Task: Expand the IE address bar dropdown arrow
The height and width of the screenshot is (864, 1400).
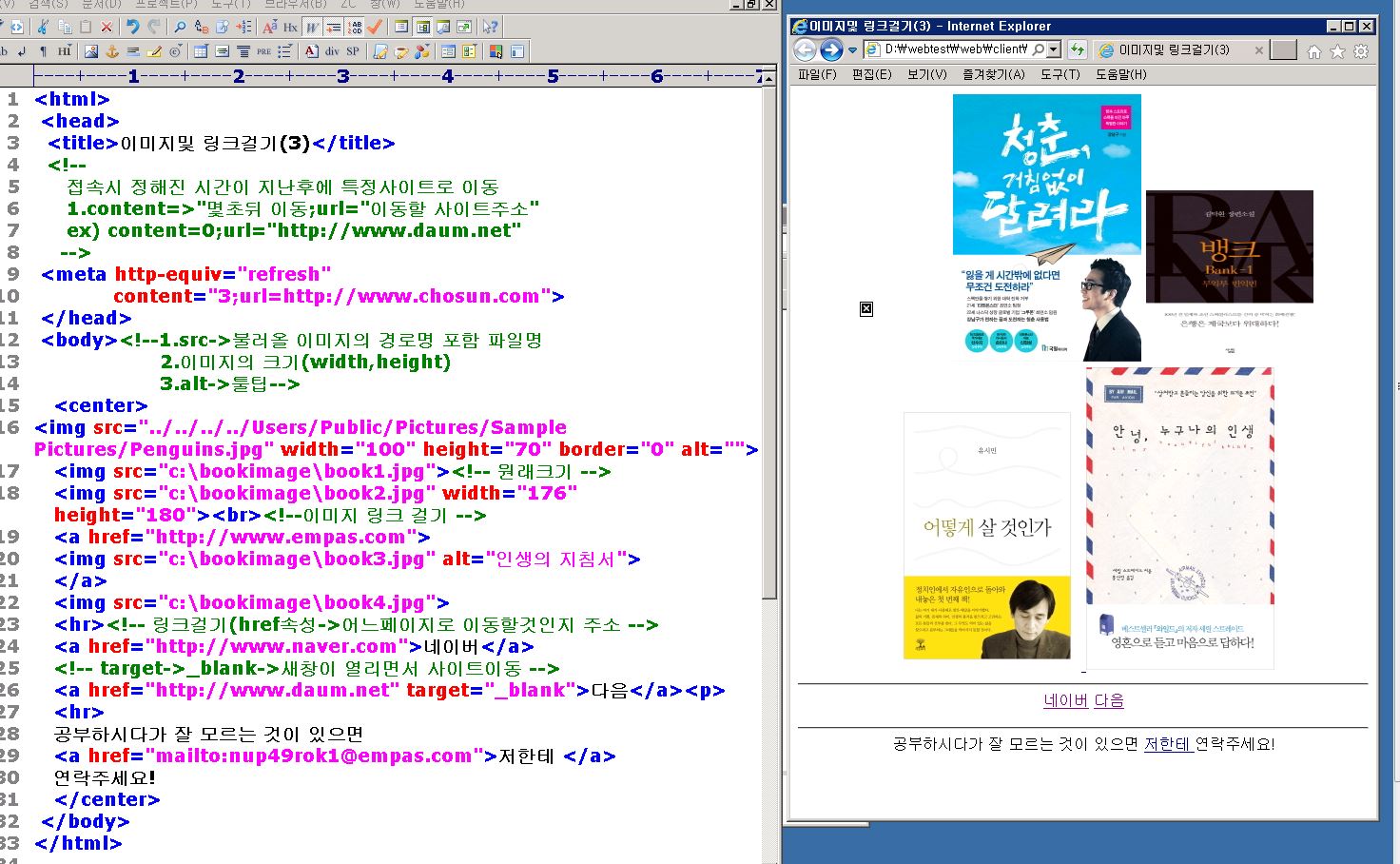Action: click(x=1054, y=49)
